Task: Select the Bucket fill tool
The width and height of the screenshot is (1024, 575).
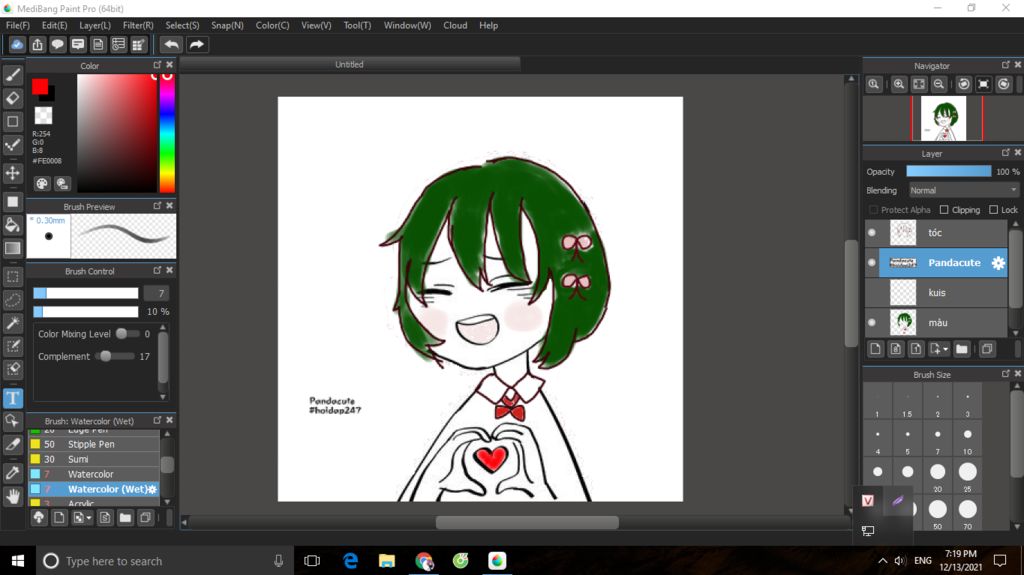Action: [12, 225]
